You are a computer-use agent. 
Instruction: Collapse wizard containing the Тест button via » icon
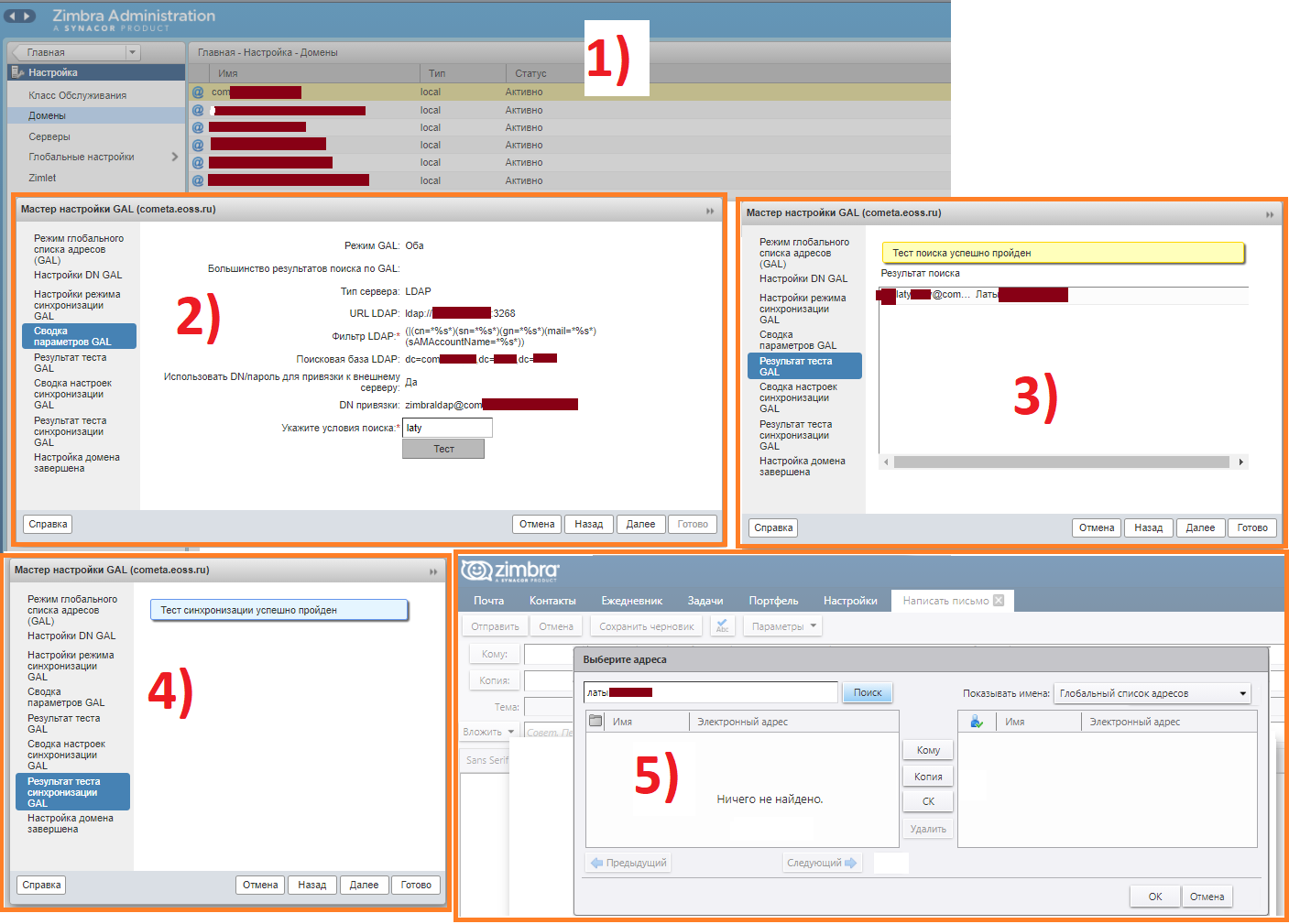tap(710, 211)
